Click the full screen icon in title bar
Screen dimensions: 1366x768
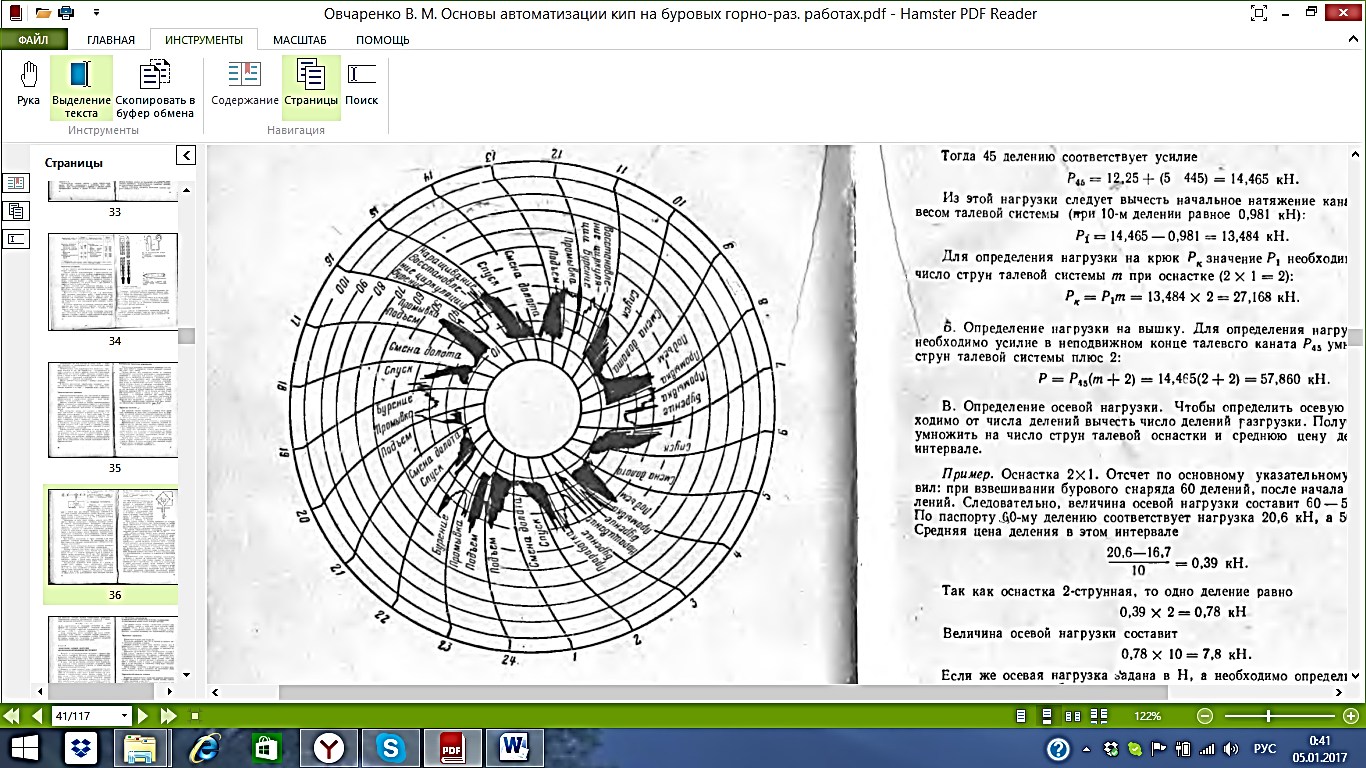click(1257, 13)
